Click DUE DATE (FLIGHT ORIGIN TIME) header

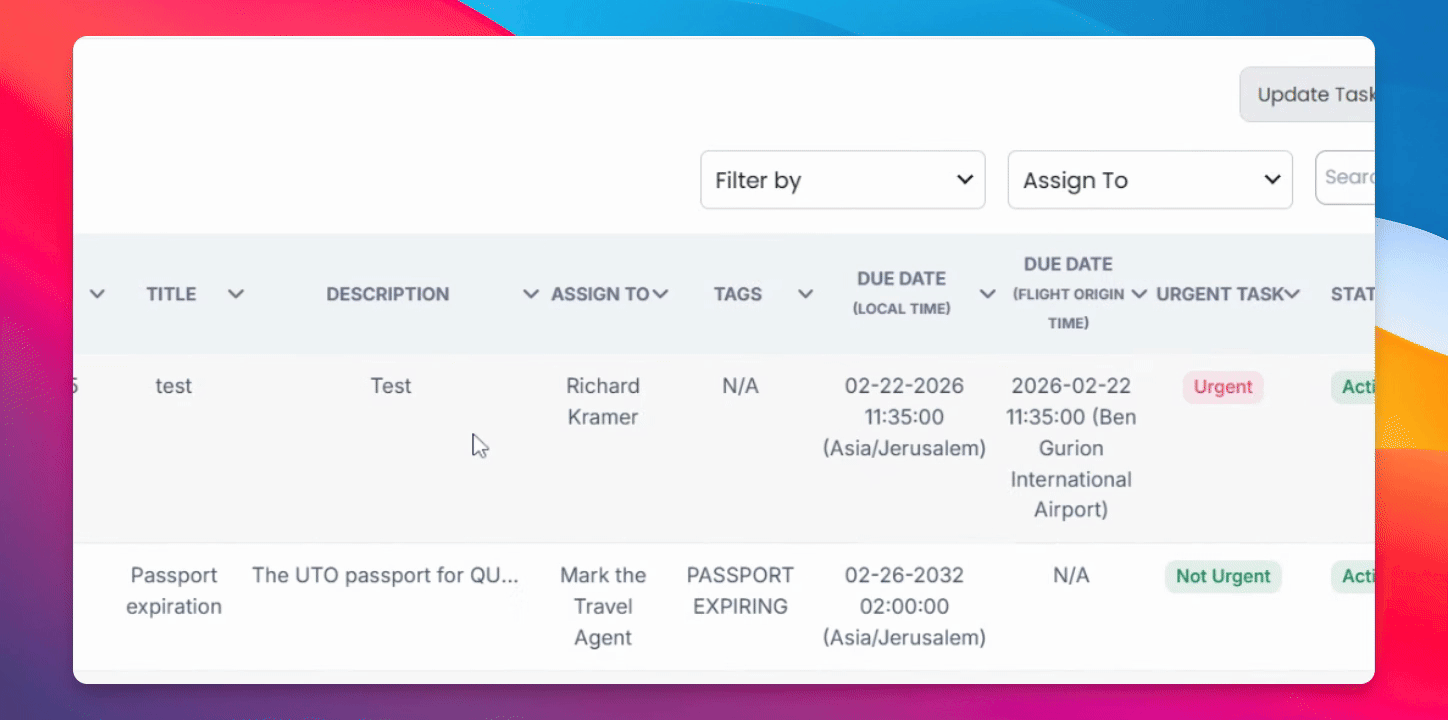pos(1068,293)
